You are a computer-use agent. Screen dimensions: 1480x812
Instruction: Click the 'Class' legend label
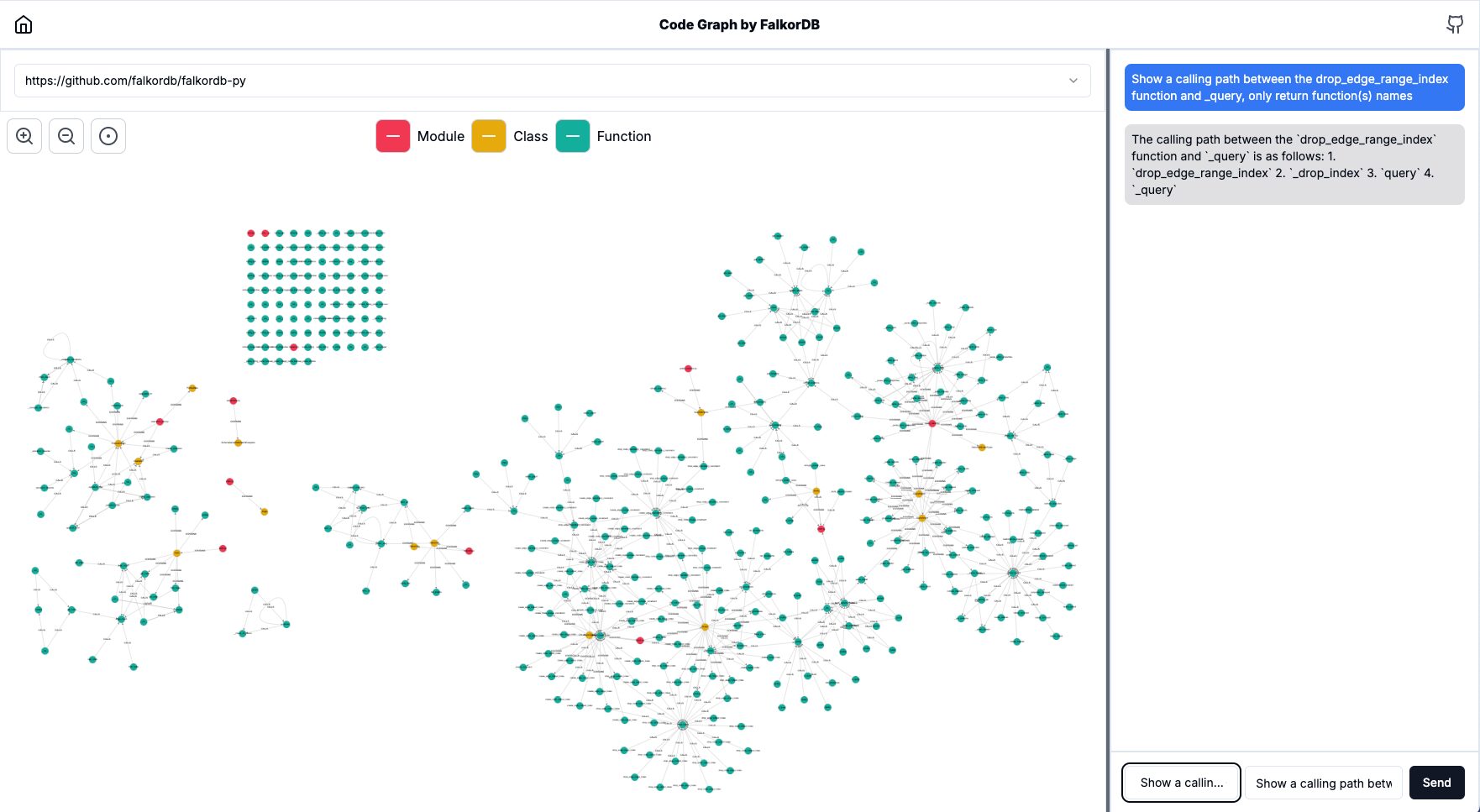pyautogui.click(x=531, y=136)
